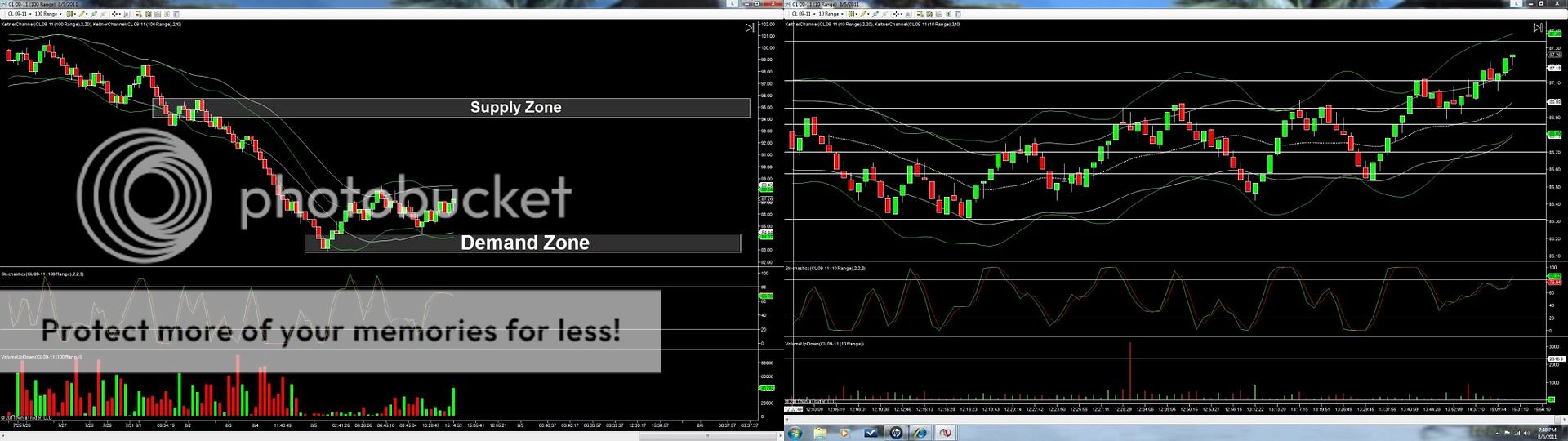Viewport: 1568px width, 441px height.
Task: Open the data box icon in right chart
Action: pyautogui.click(x=908, y=14)
